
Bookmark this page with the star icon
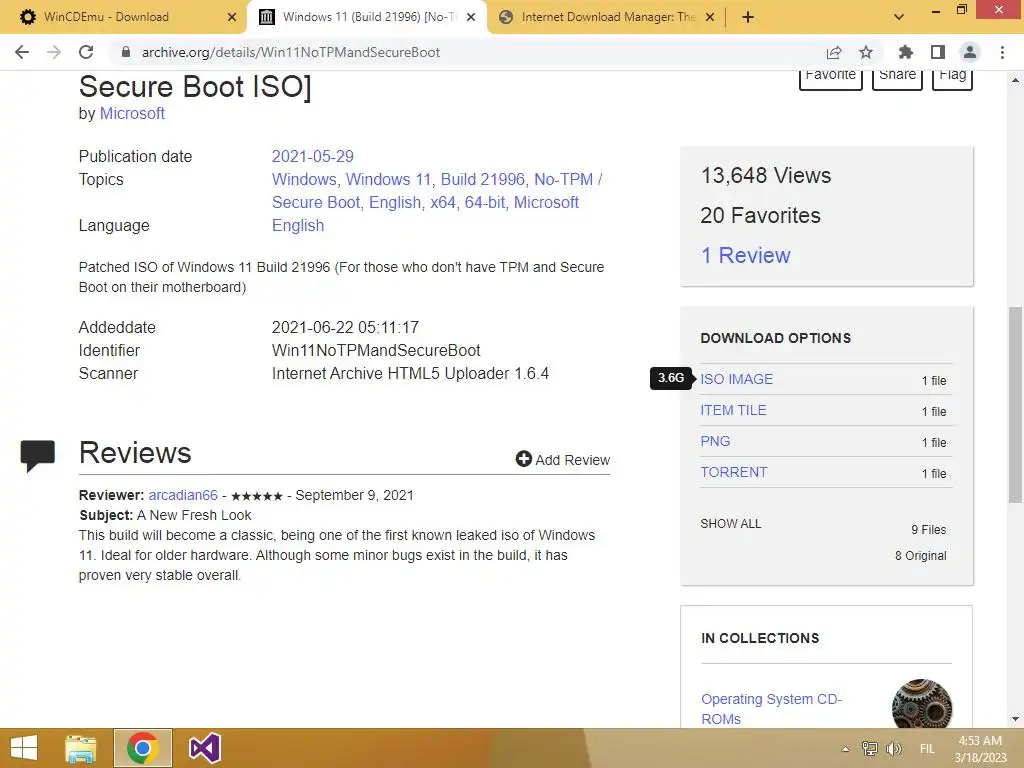tap(866, 52)
